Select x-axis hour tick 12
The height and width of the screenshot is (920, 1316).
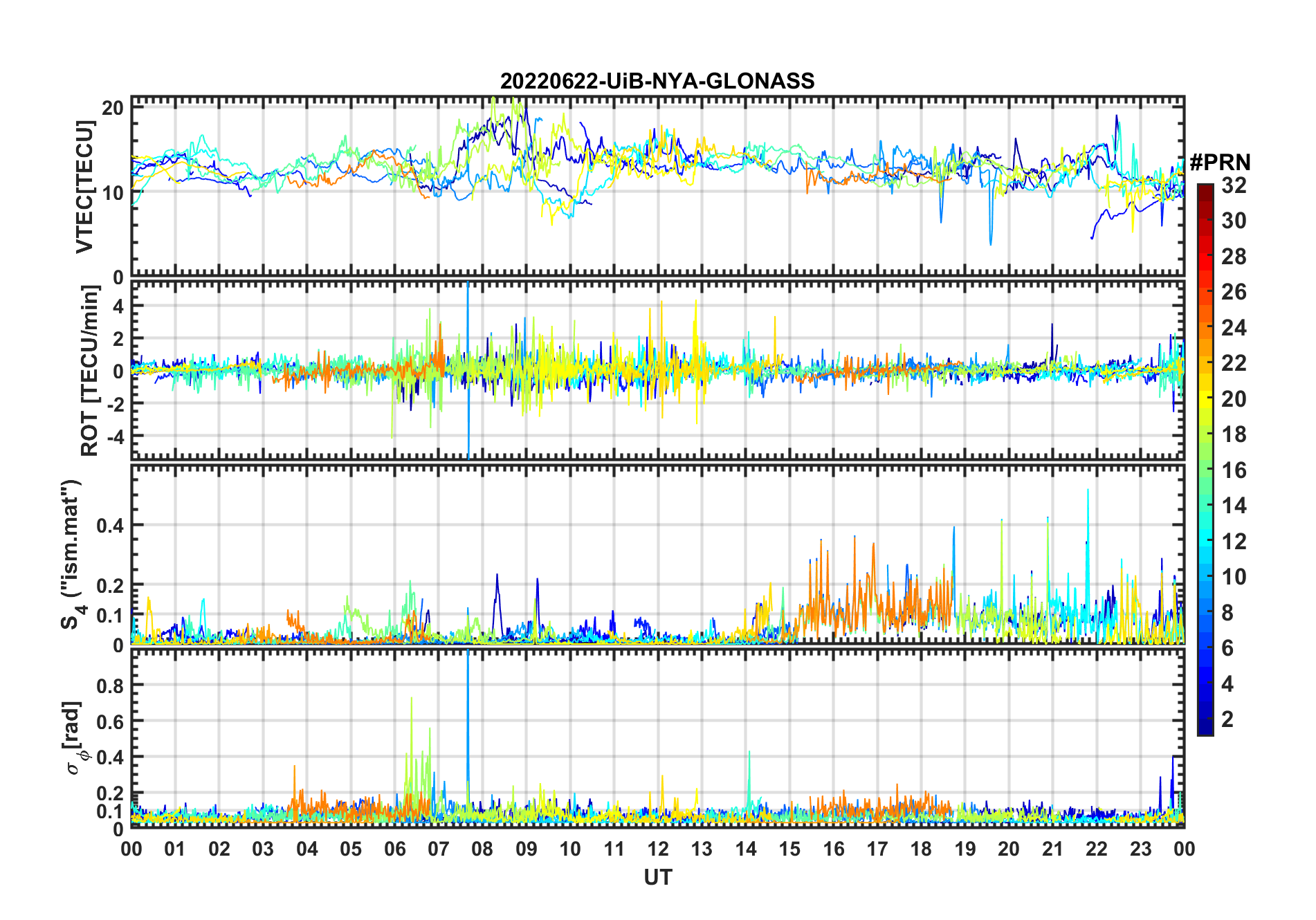coord(658,849)
